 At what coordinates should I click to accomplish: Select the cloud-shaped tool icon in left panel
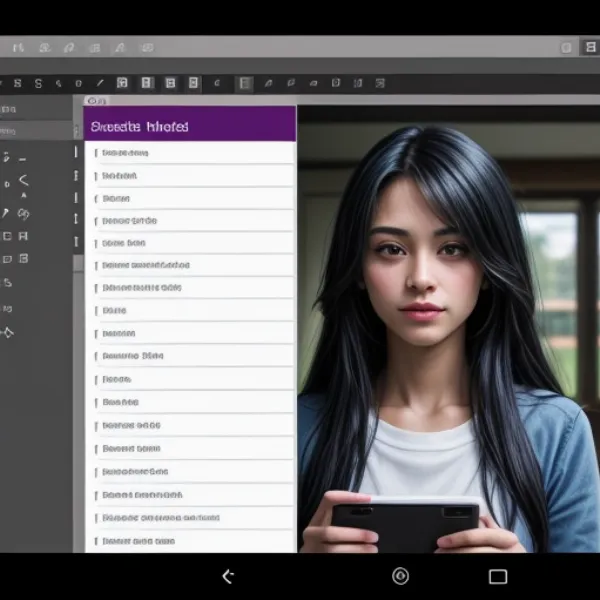pos(23,214)
